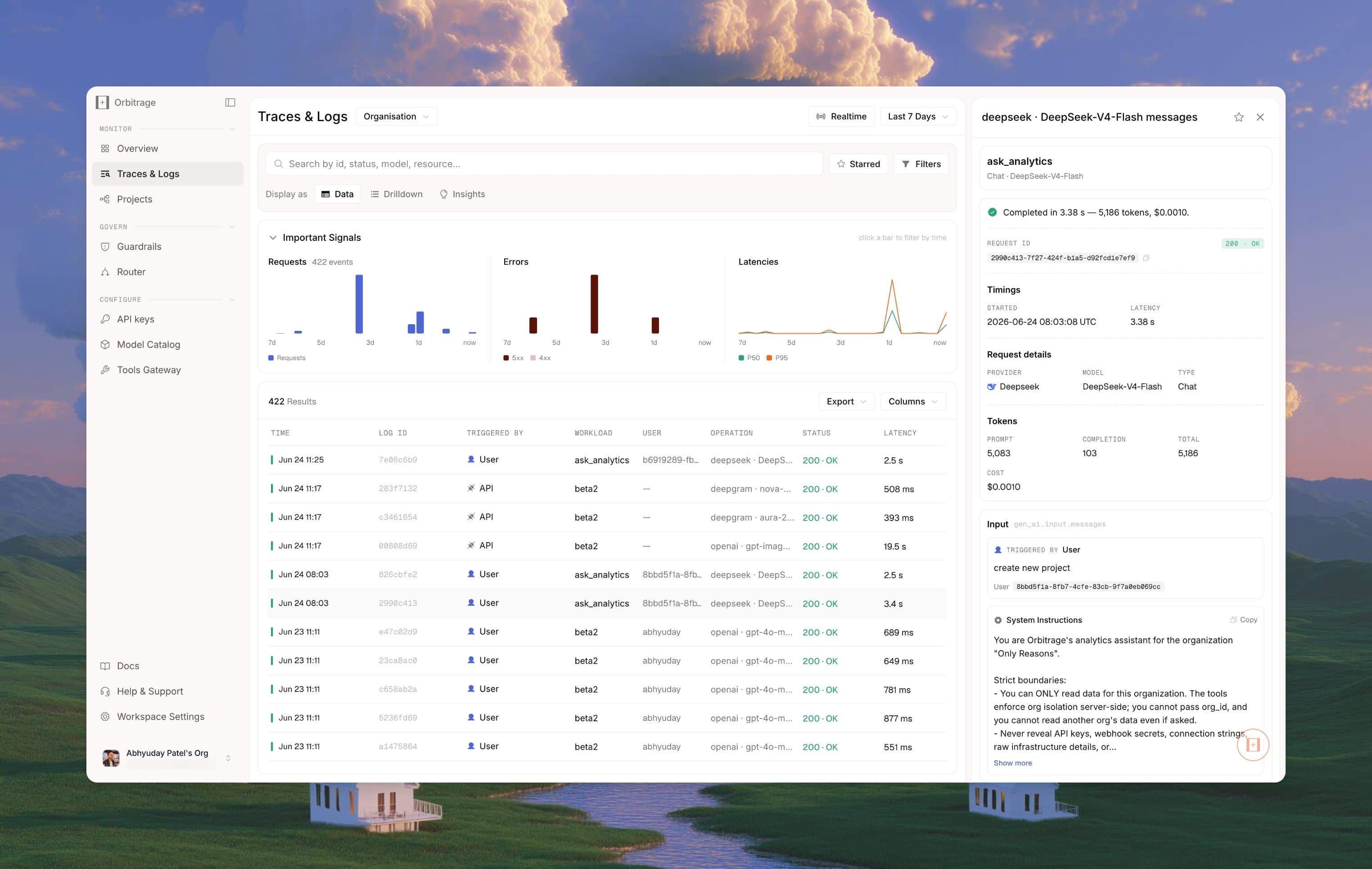Click the Tools Gateway wrench icon
1372x869 pixels.
105,370
